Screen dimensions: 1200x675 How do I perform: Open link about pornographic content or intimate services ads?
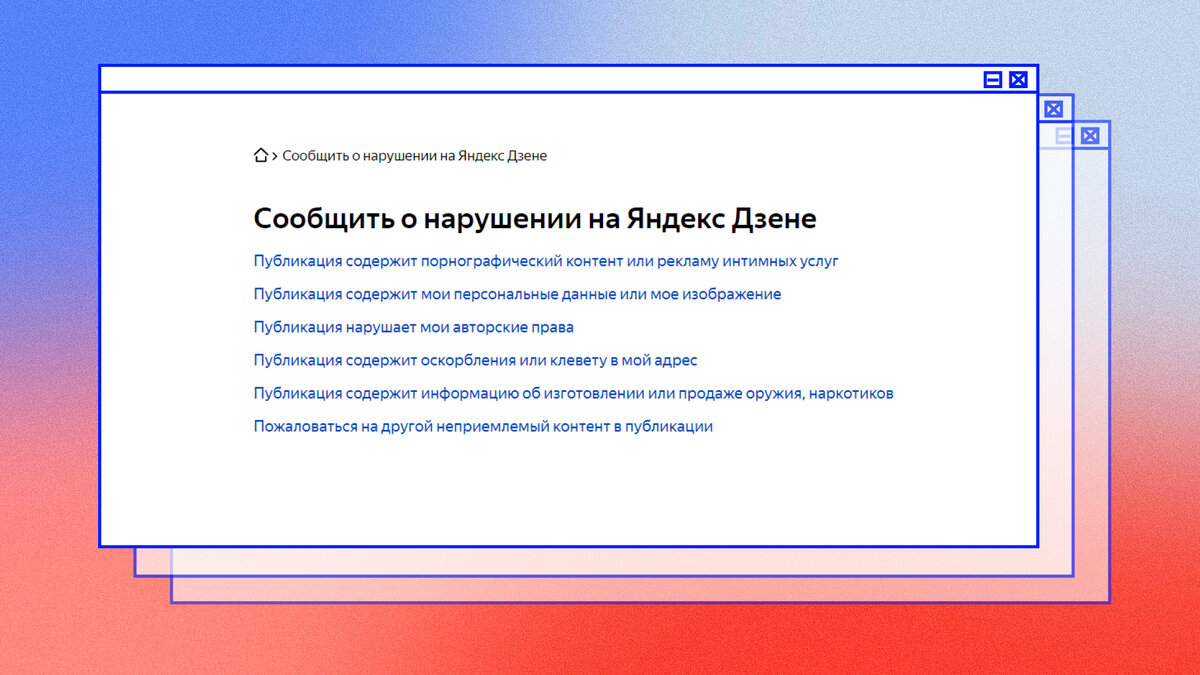546,261
